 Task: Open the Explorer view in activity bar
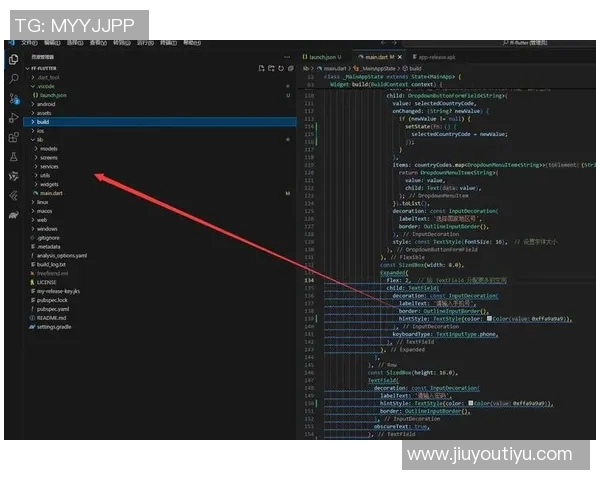(14, 59)
